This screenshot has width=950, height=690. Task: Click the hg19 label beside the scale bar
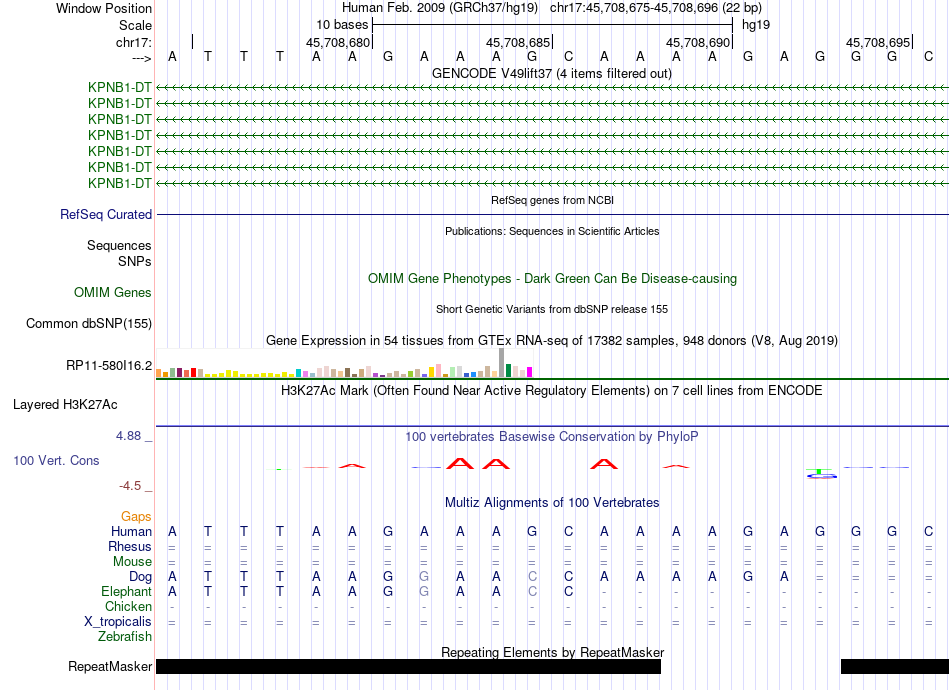click(756, 25)
